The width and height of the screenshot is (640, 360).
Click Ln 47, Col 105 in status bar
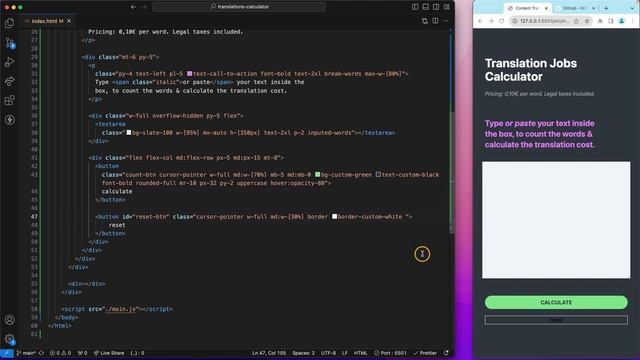[269, 353]
